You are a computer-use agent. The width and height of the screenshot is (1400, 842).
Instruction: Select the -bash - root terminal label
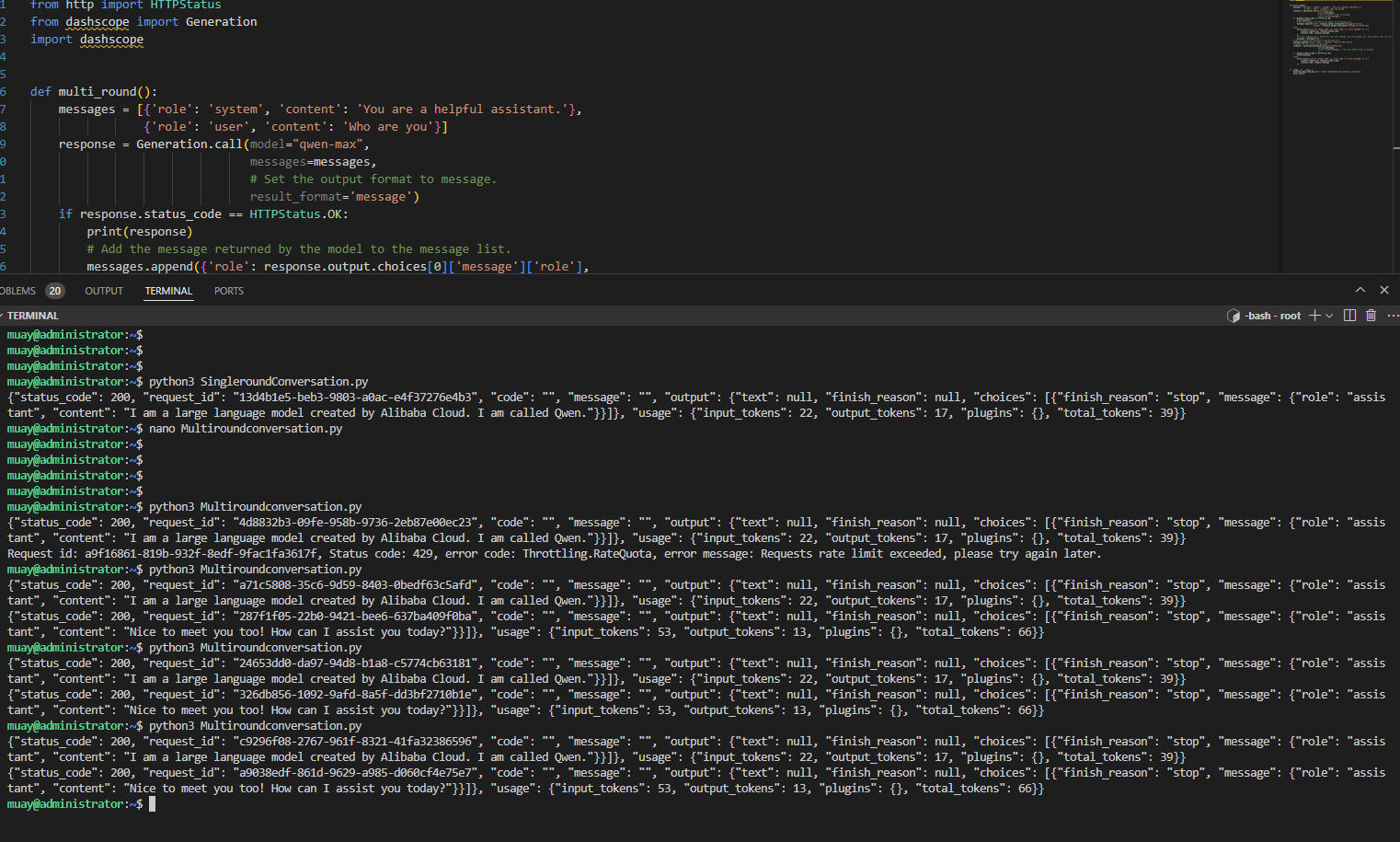[x=1273, y=316]
